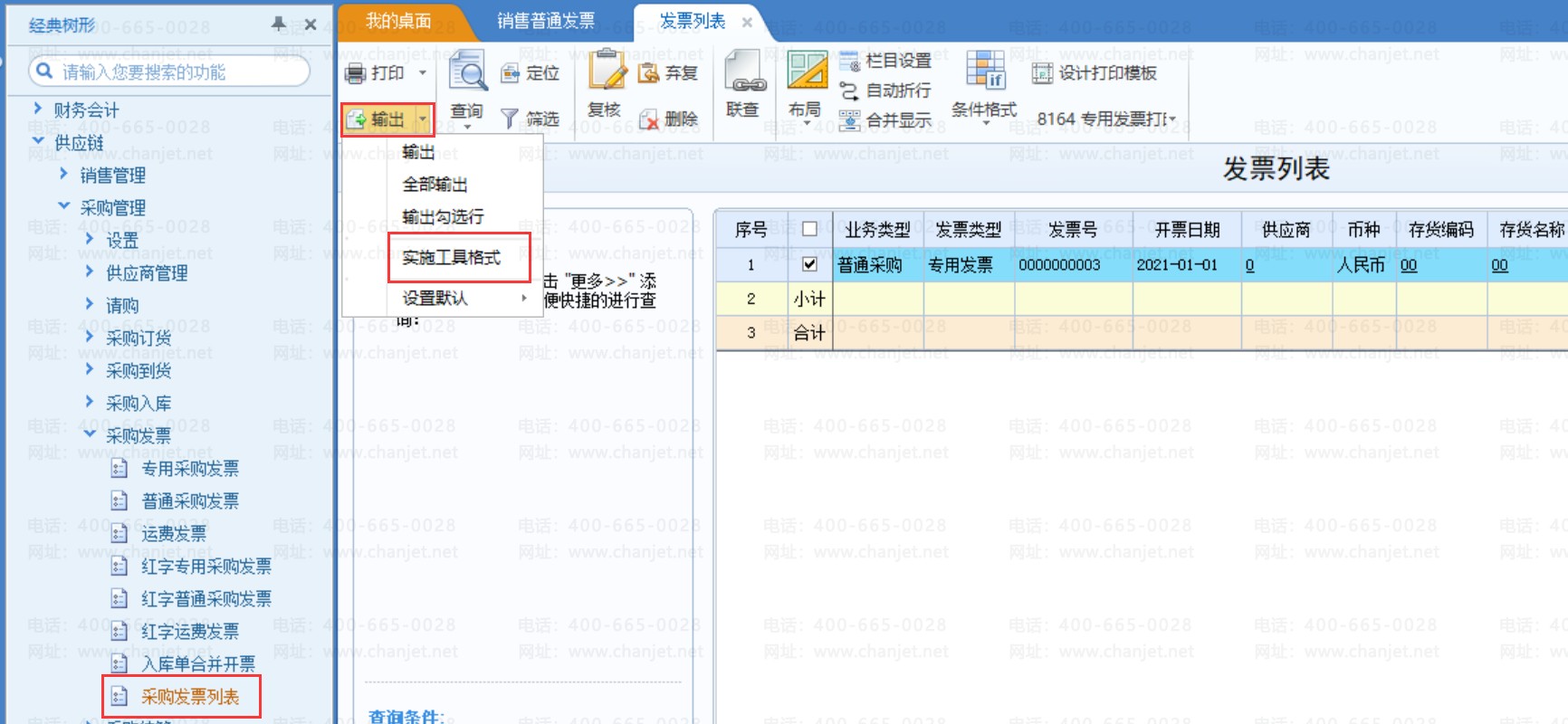Close the 经典树形 sidebar panel

pos(311,24)
